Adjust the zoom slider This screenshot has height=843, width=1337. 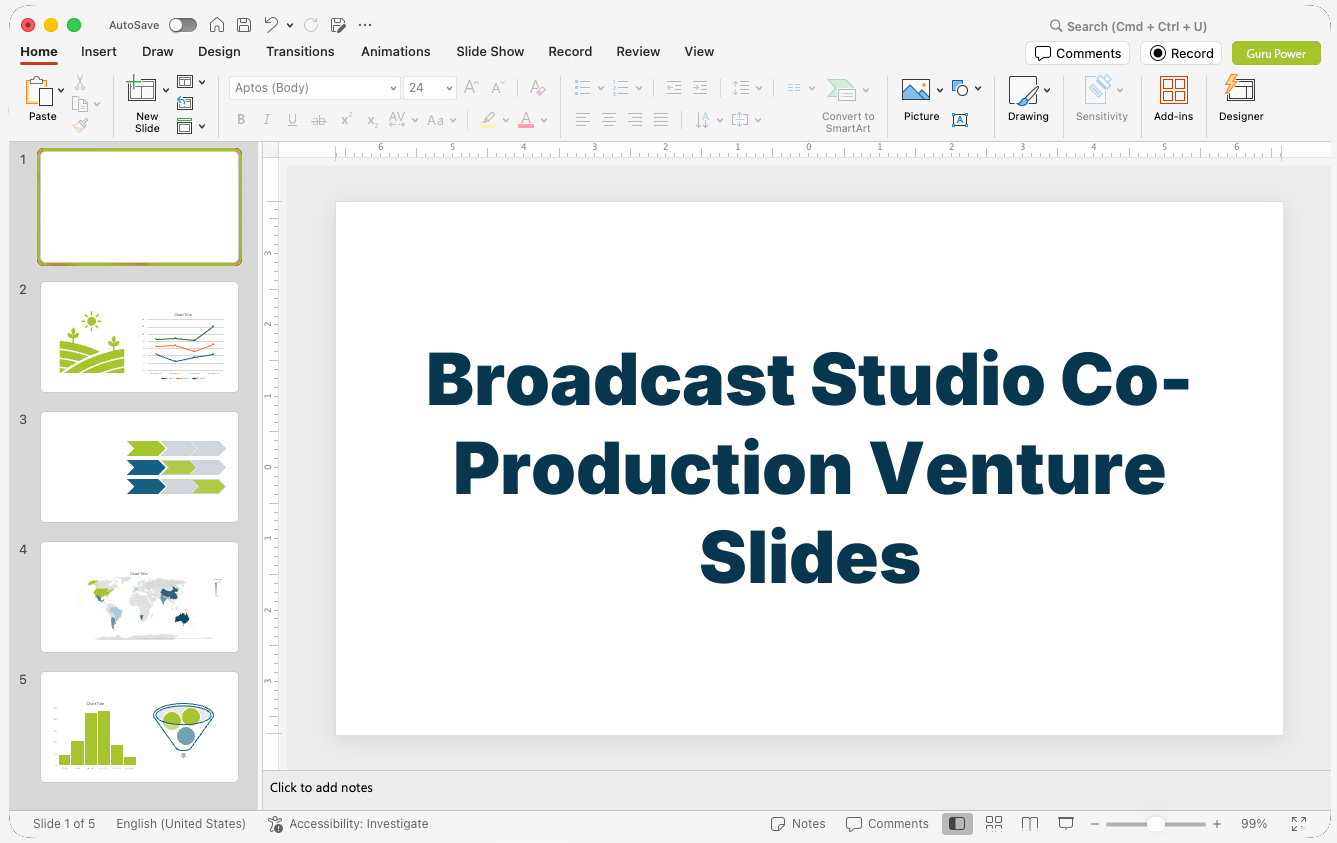tap(1155, 824)
